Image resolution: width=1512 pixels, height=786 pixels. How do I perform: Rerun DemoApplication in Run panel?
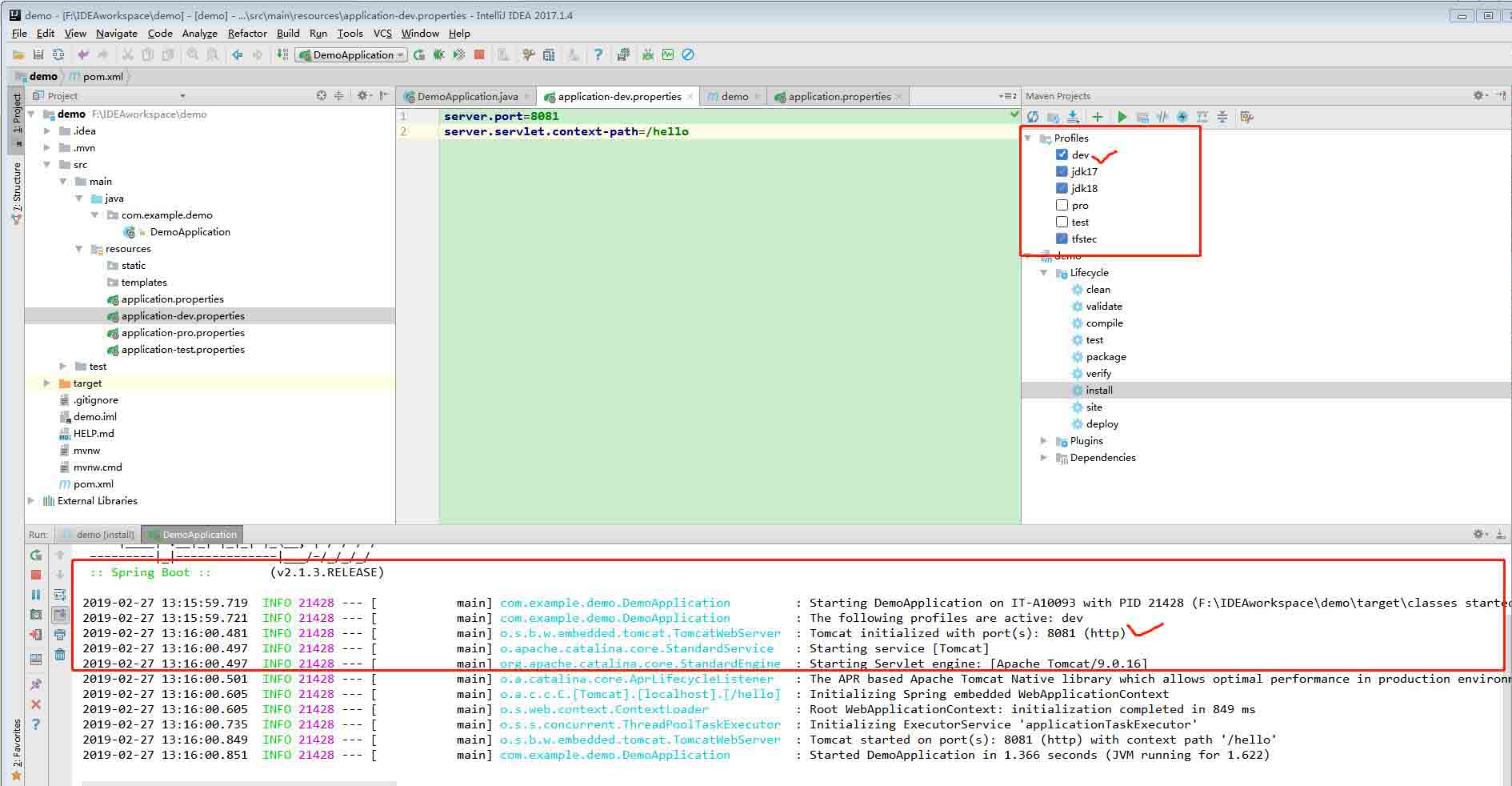point(36,555)
